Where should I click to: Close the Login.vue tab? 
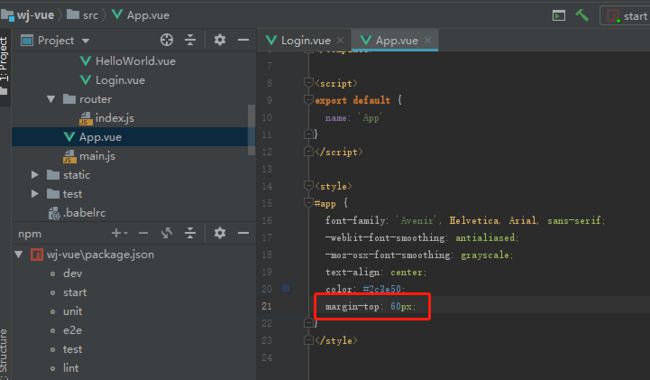340,40
